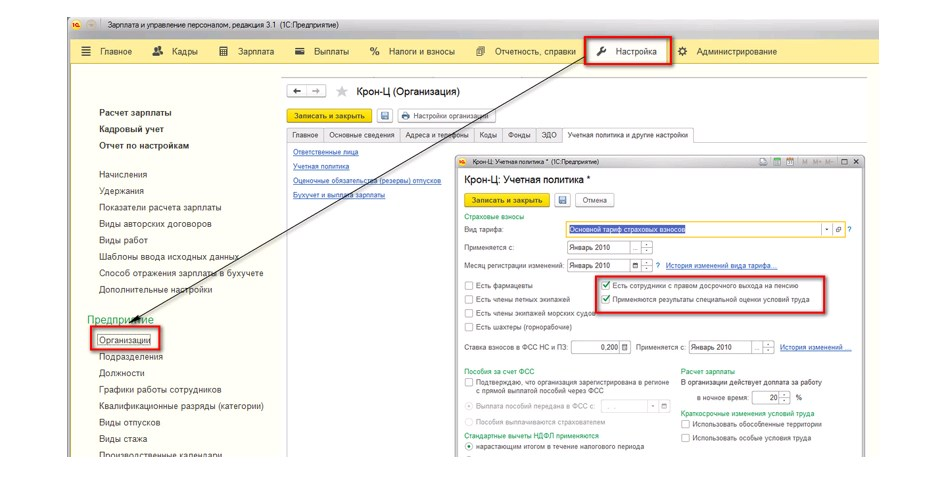This screenshot has width=929, height=501.
Task: Open the Выплаты section
Action: tap(322, 52)
